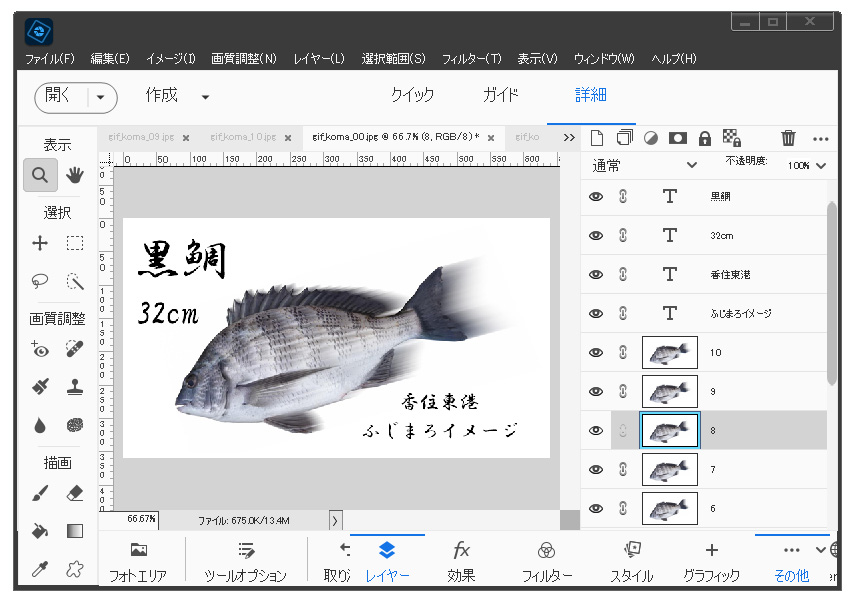This screenshot has width=856, height=604.
Task: Select layer 7 fish thumbnail
Action: (669, 469)
